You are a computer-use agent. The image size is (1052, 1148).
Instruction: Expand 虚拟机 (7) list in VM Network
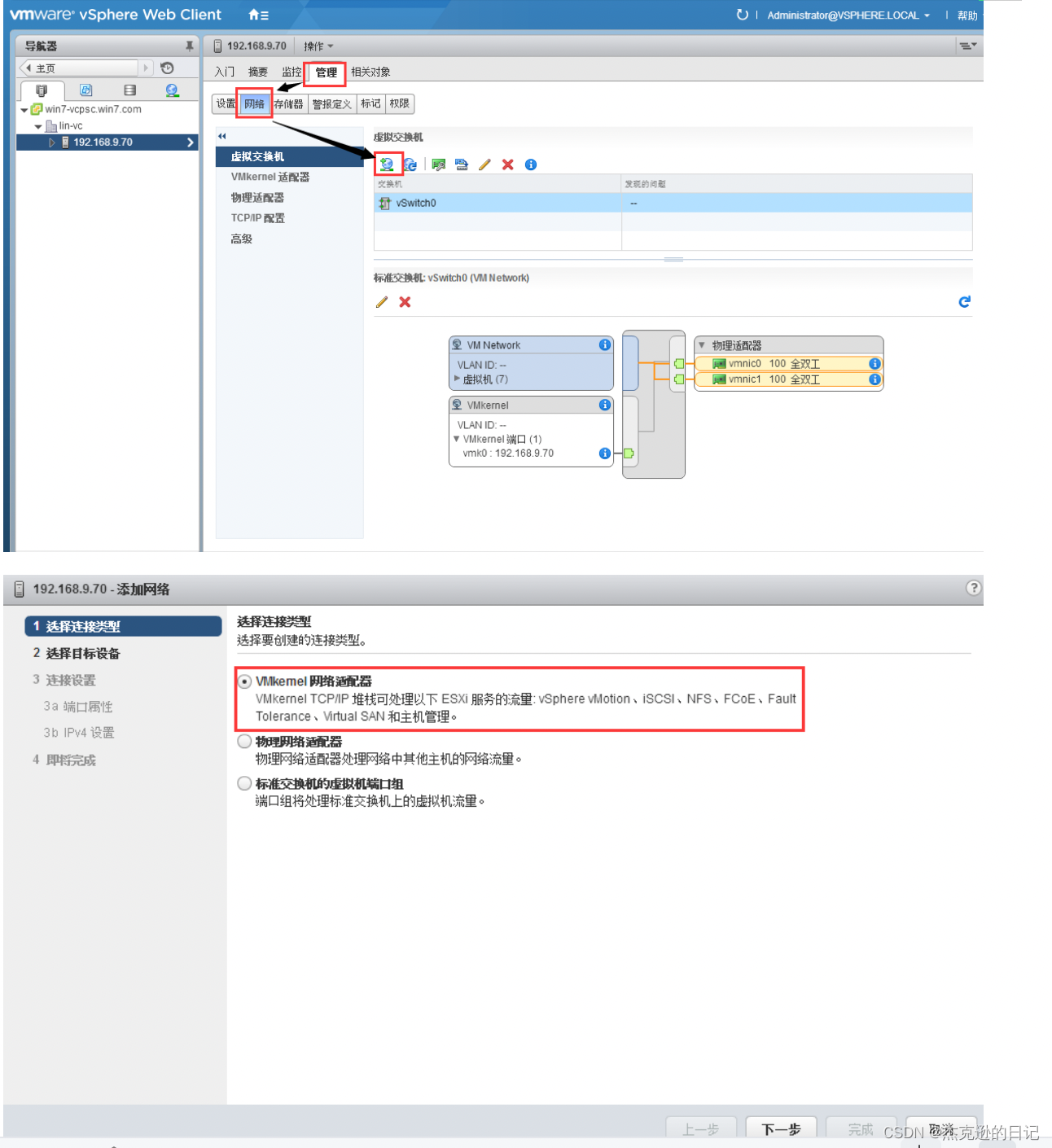tap(458, 379)
